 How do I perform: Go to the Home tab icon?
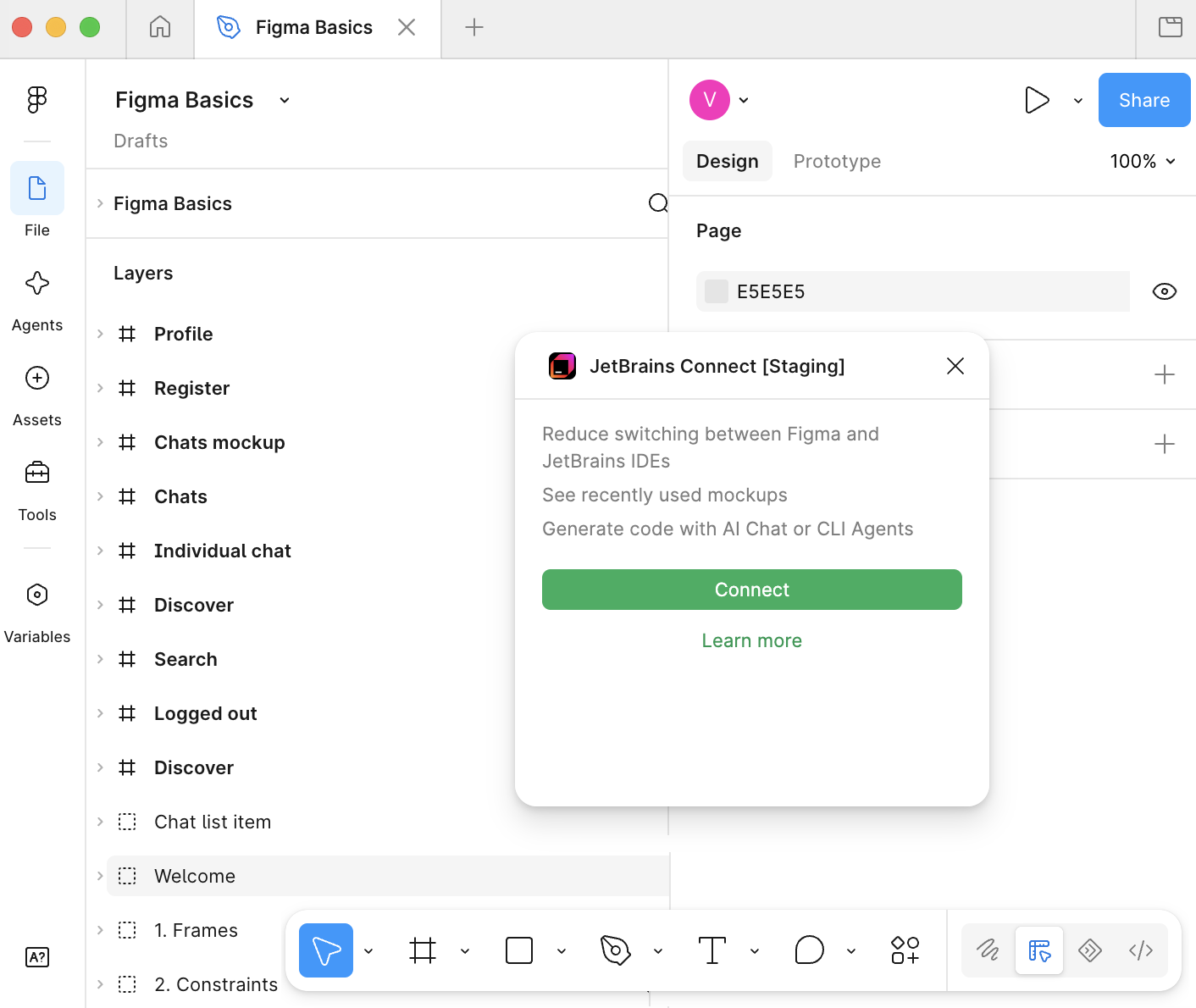[x=160, y=27]
